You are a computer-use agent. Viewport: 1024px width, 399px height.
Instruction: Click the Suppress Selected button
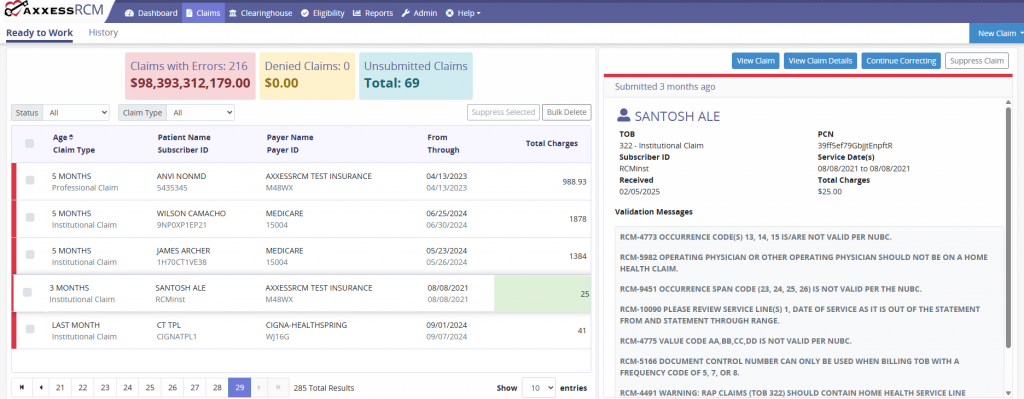pyautogui.click(x=504, y=112)
